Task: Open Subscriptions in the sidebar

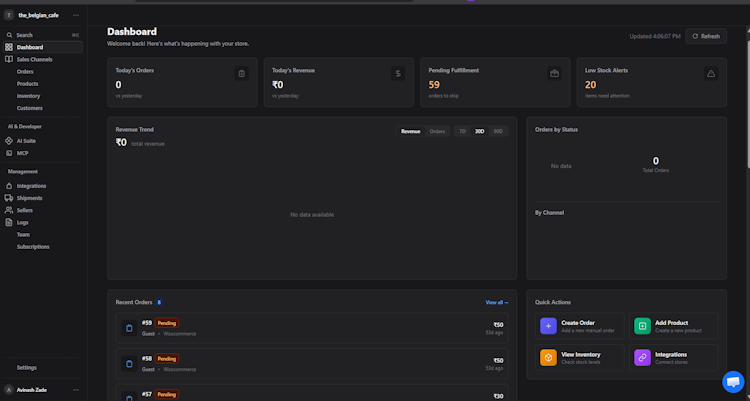Action: (33, 247)
